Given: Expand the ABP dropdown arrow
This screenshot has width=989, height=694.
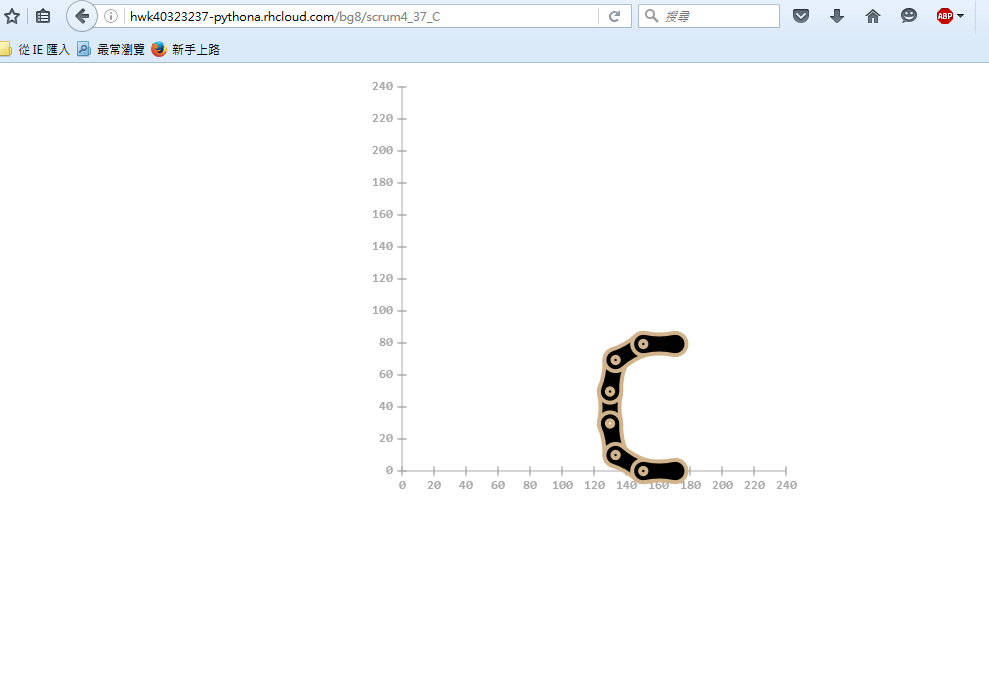Looking at the screenshot, I should click(x=961, y=16).
